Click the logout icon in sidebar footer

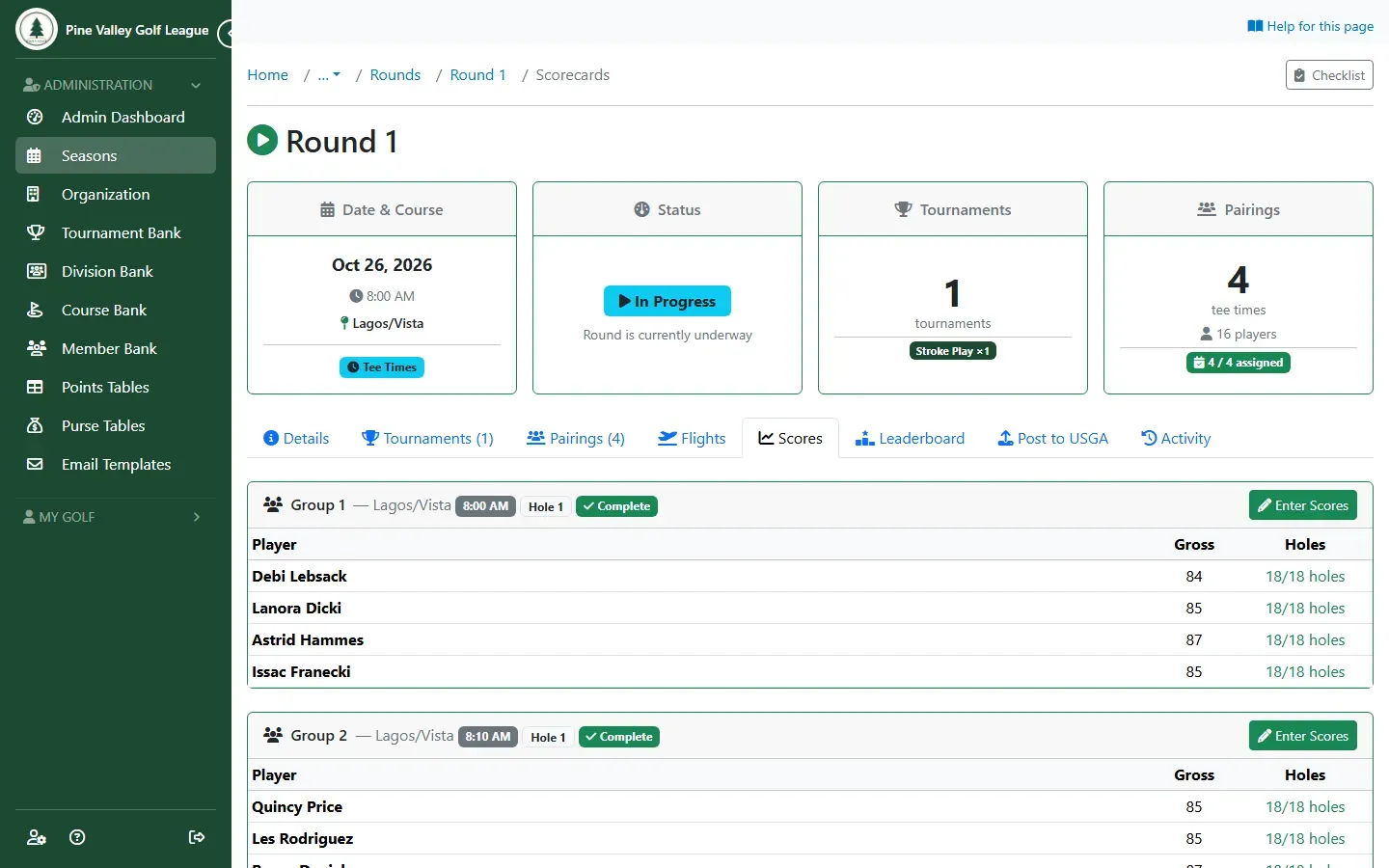click(197, 837)
